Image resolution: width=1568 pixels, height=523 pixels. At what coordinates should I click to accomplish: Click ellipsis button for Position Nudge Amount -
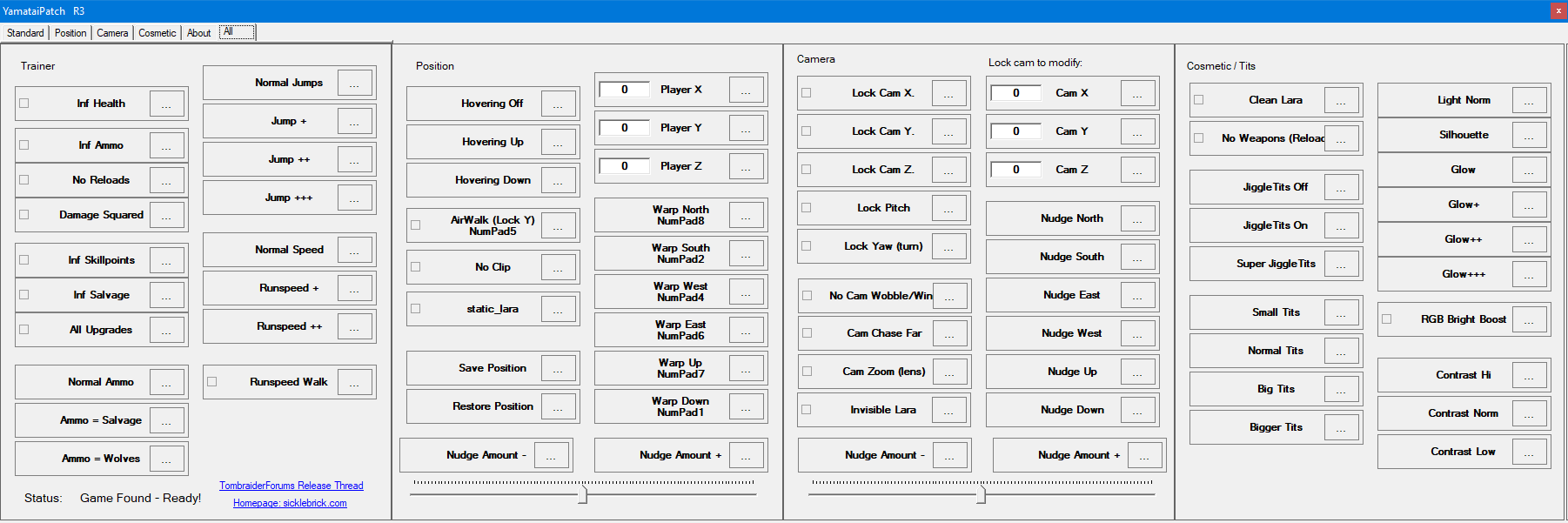click(552, 455)
